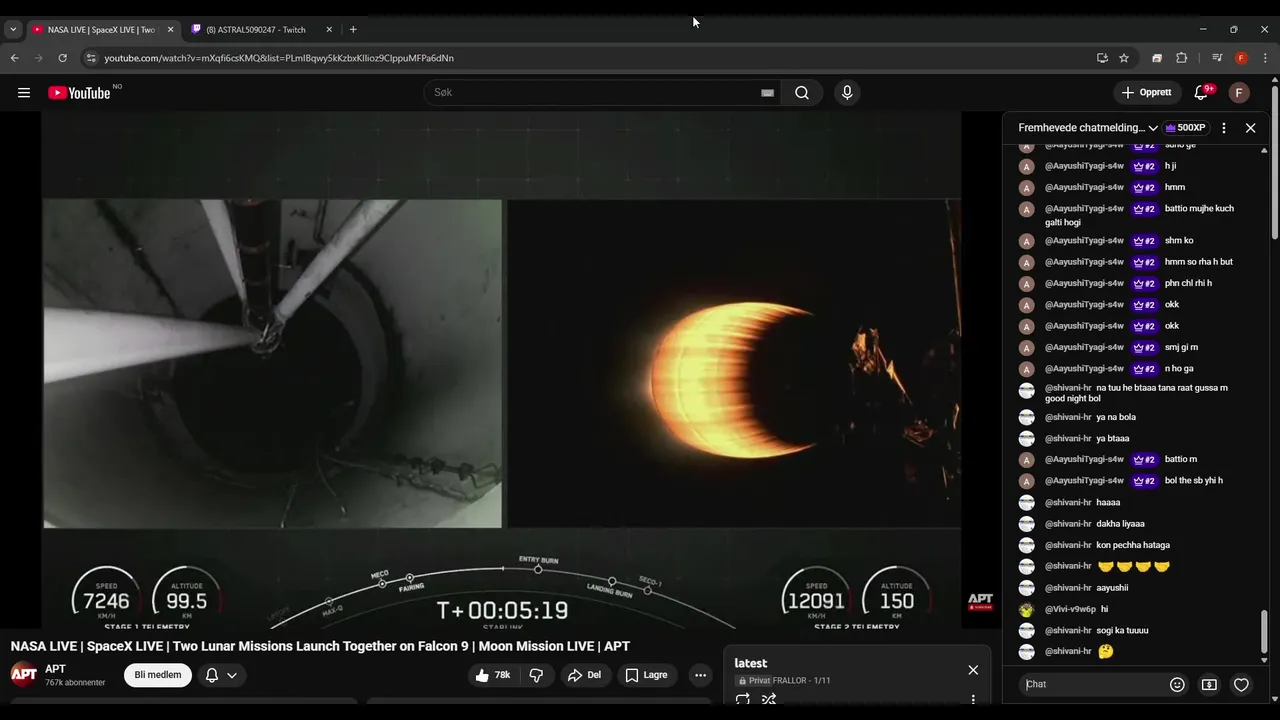The width and height of the screenshot is (1280, 720).
Task: Go back in browser
Action: click(x=14, y=58)
